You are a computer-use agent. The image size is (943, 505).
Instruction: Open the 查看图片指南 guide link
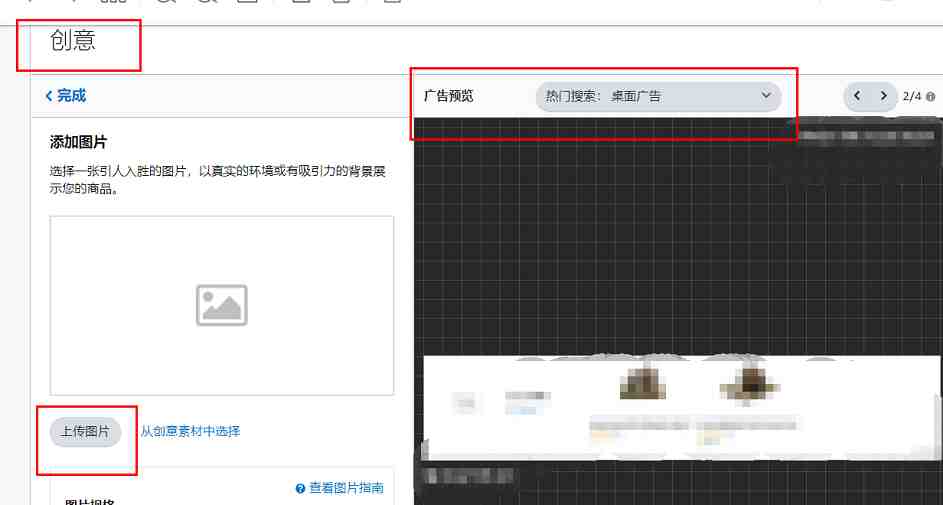click(x=346, y=488)
